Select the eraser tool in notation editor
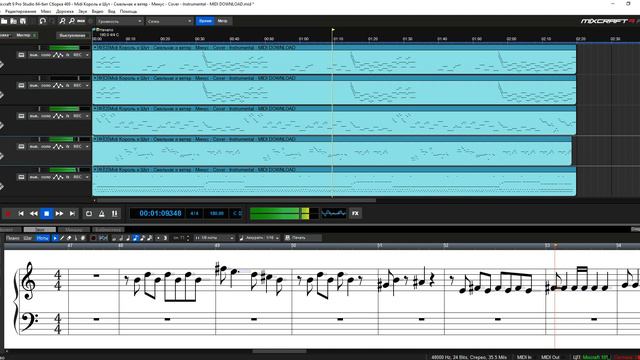 coord(69,238)
